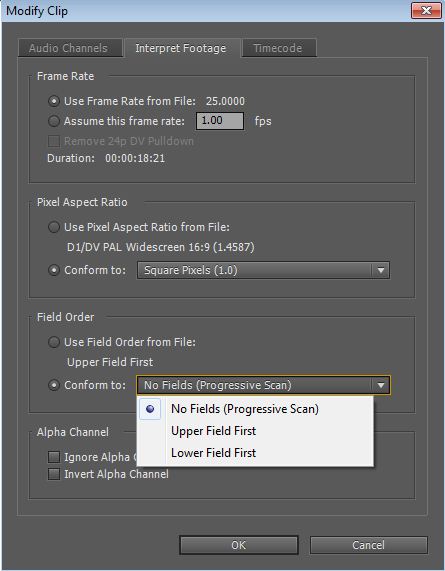Select Use Pixel Aspect Ratio from File
This screenshot has height=571, width=445.
click(x=54, y=227)
